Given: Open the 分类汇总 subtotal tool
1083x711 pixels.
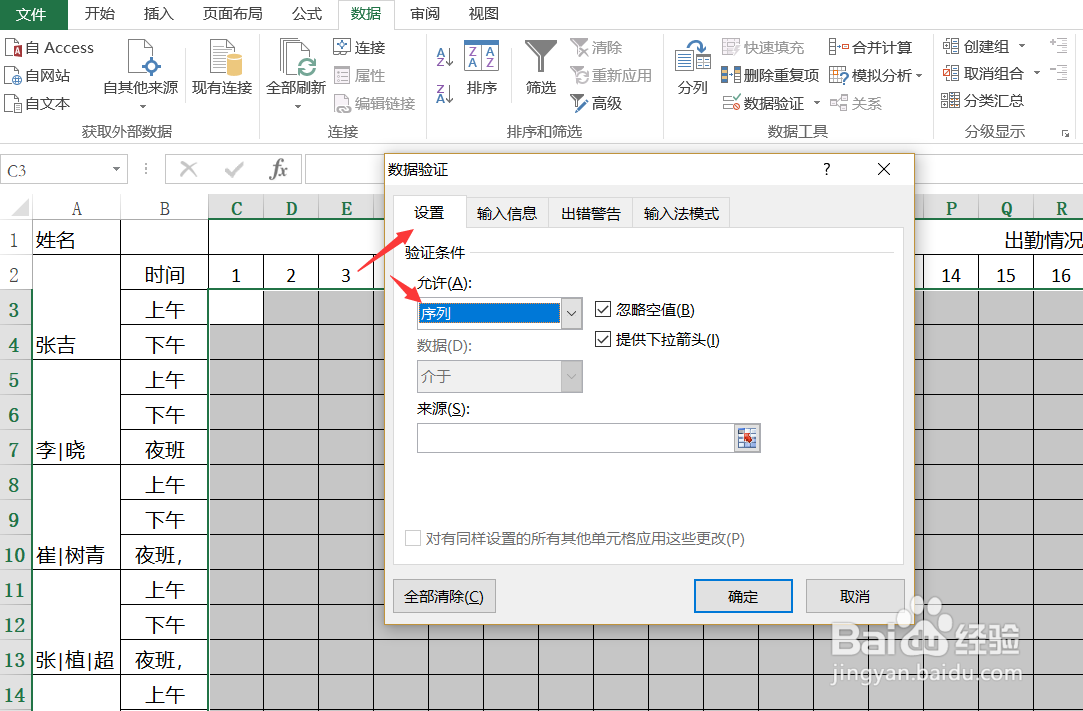Looking at the screenshot, I should point(970,100).
